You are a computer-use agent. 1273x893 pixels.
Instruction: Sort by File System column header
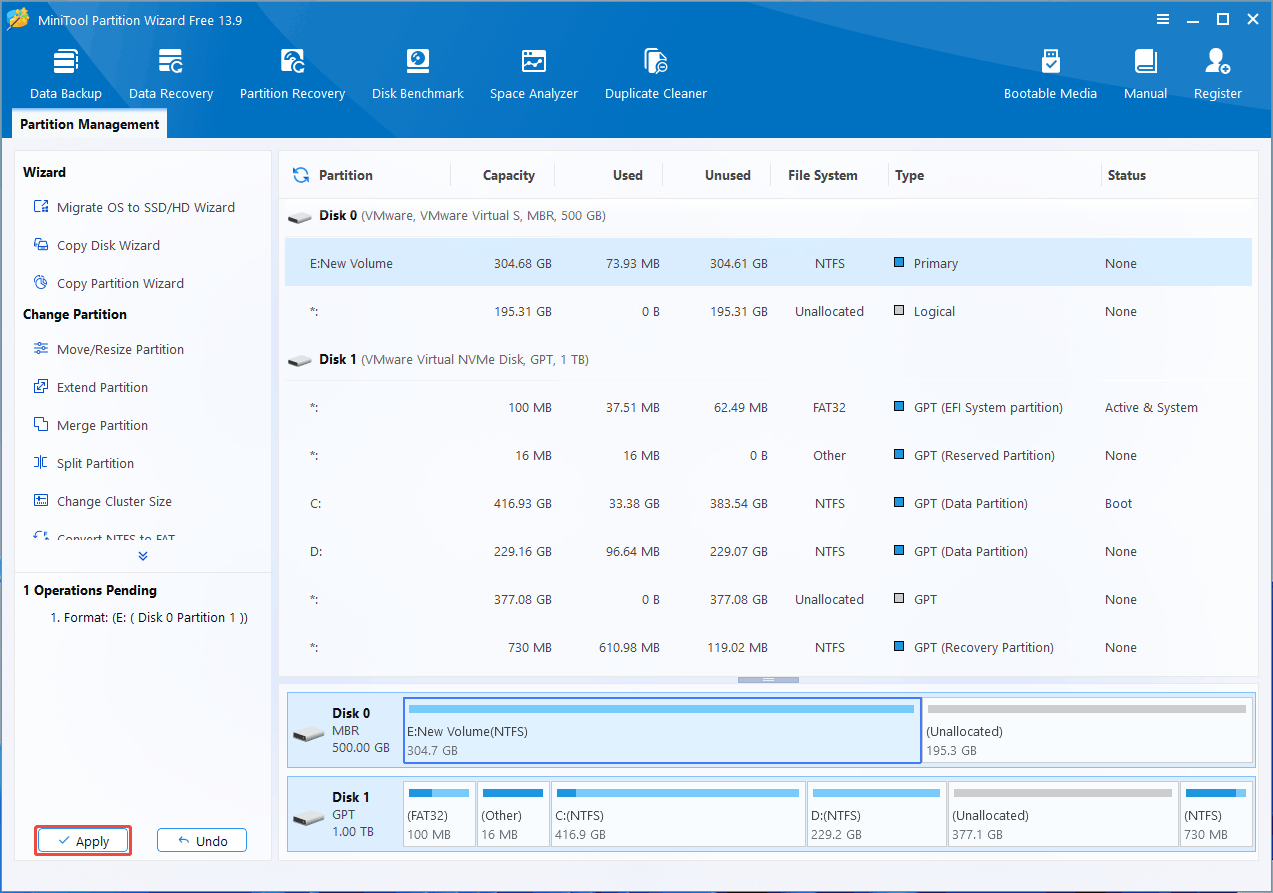pos(822,175)
